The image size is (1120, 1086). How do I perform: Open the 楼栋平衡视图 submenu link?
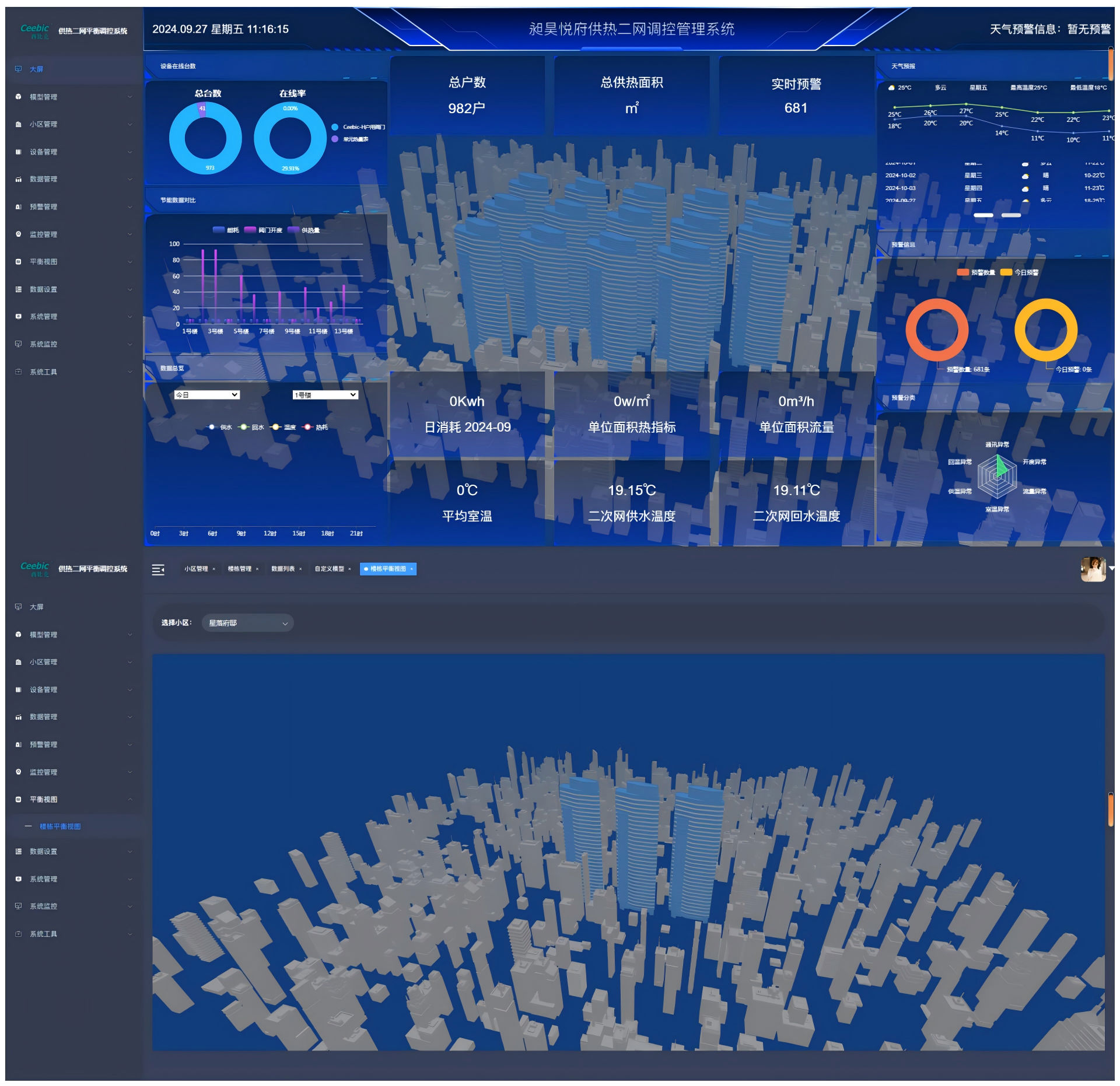(x=60, y=827)
